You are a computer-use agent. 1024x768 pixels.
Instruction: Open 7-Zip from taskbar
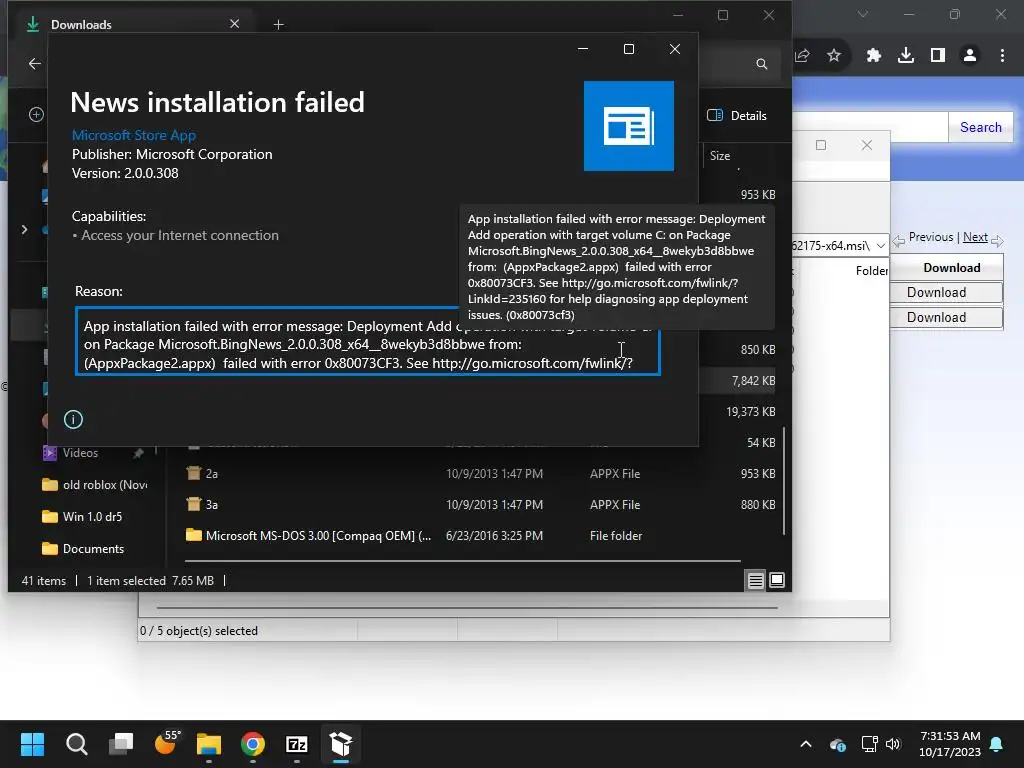pyautogui.click(x=297, y=743)
